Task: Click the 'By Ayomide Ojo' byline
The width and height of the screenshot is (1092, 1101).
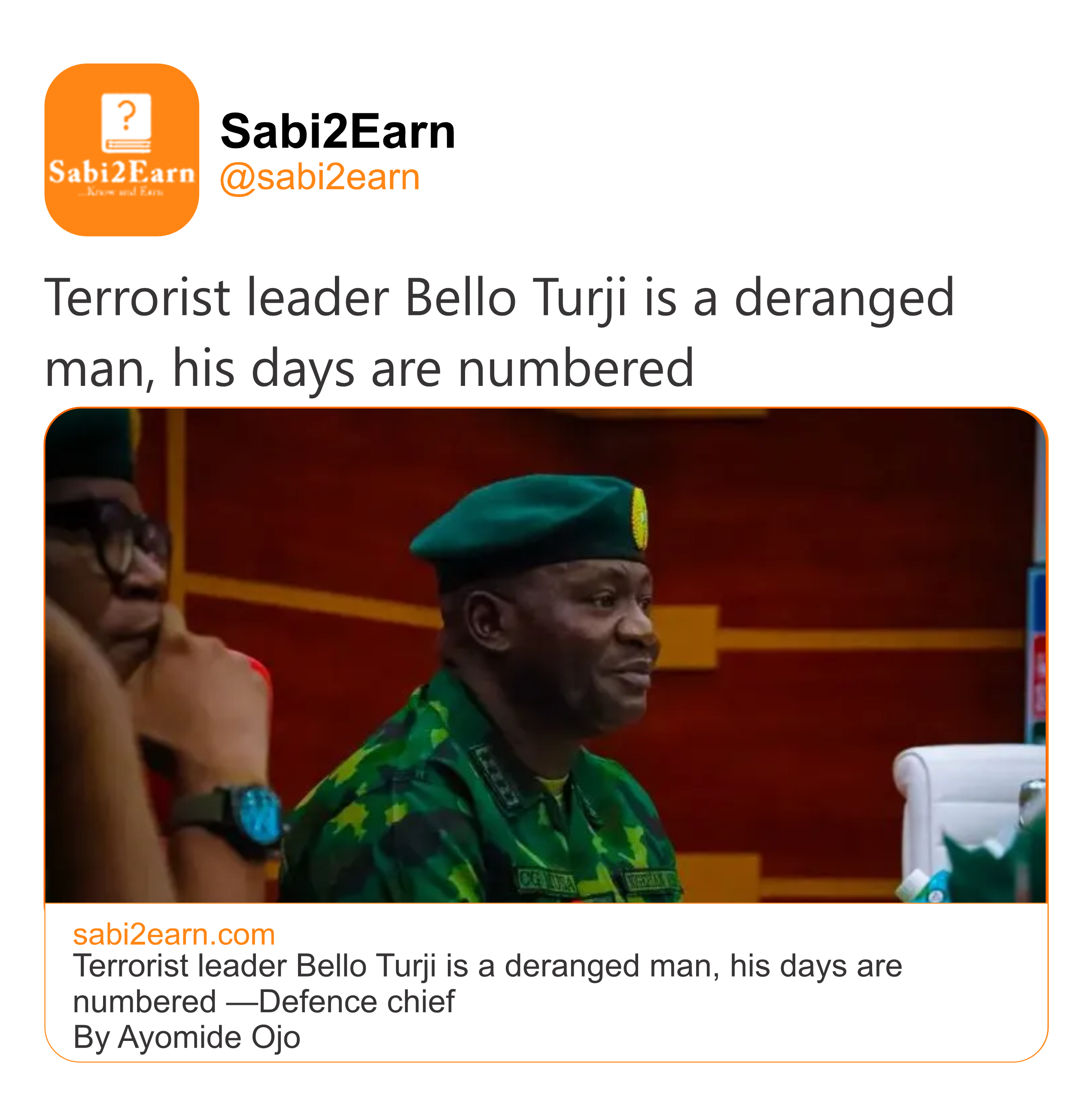Action: 186,1037
